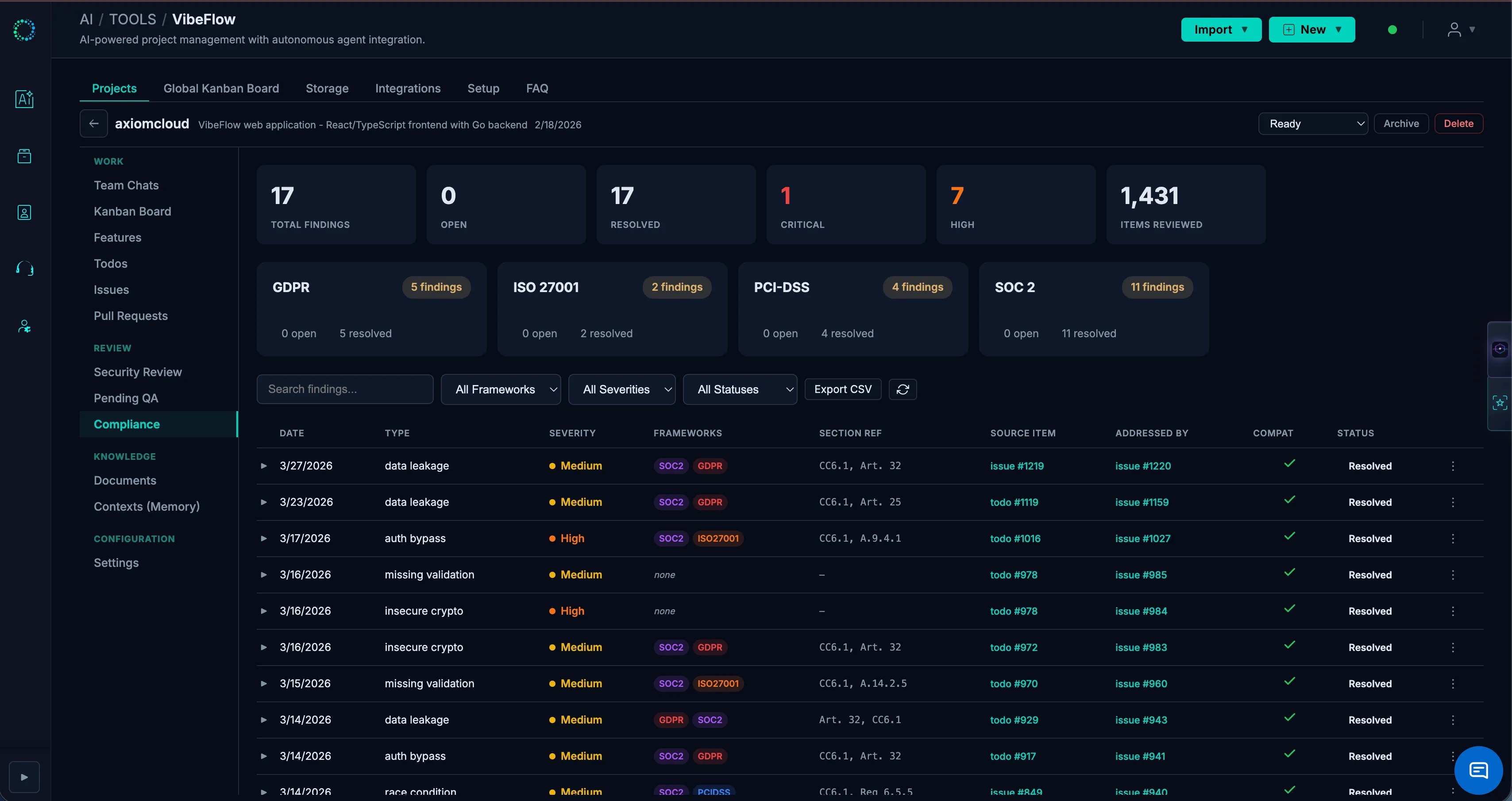Open project Settings in sidebar
This screenshot has width=1512, height=801.
tap(116, 563)
